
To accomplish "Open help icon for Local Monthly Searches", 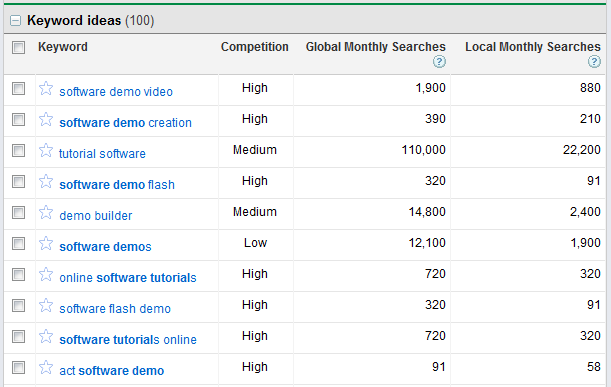I will click(x=594, y=62).
